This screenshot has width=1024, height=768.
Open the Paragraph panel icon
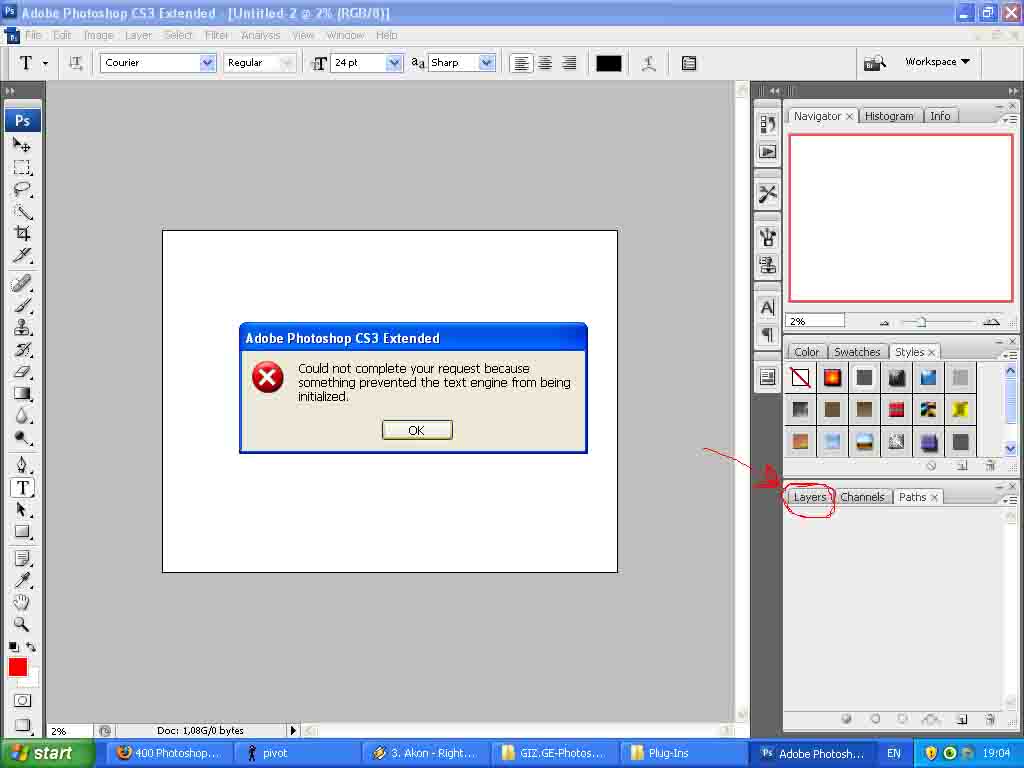(767, 335)
